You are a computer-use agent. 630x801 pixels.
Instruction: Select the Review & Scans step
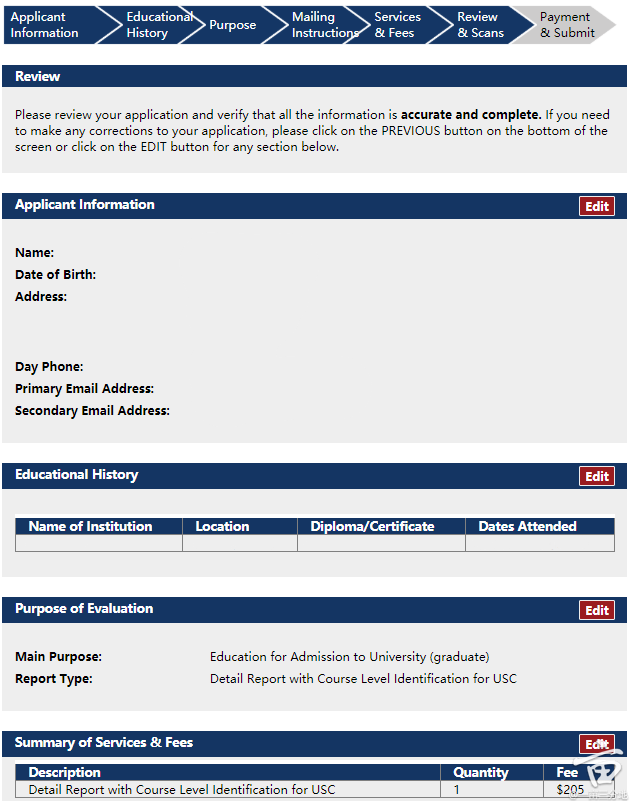tap(480, 25)
